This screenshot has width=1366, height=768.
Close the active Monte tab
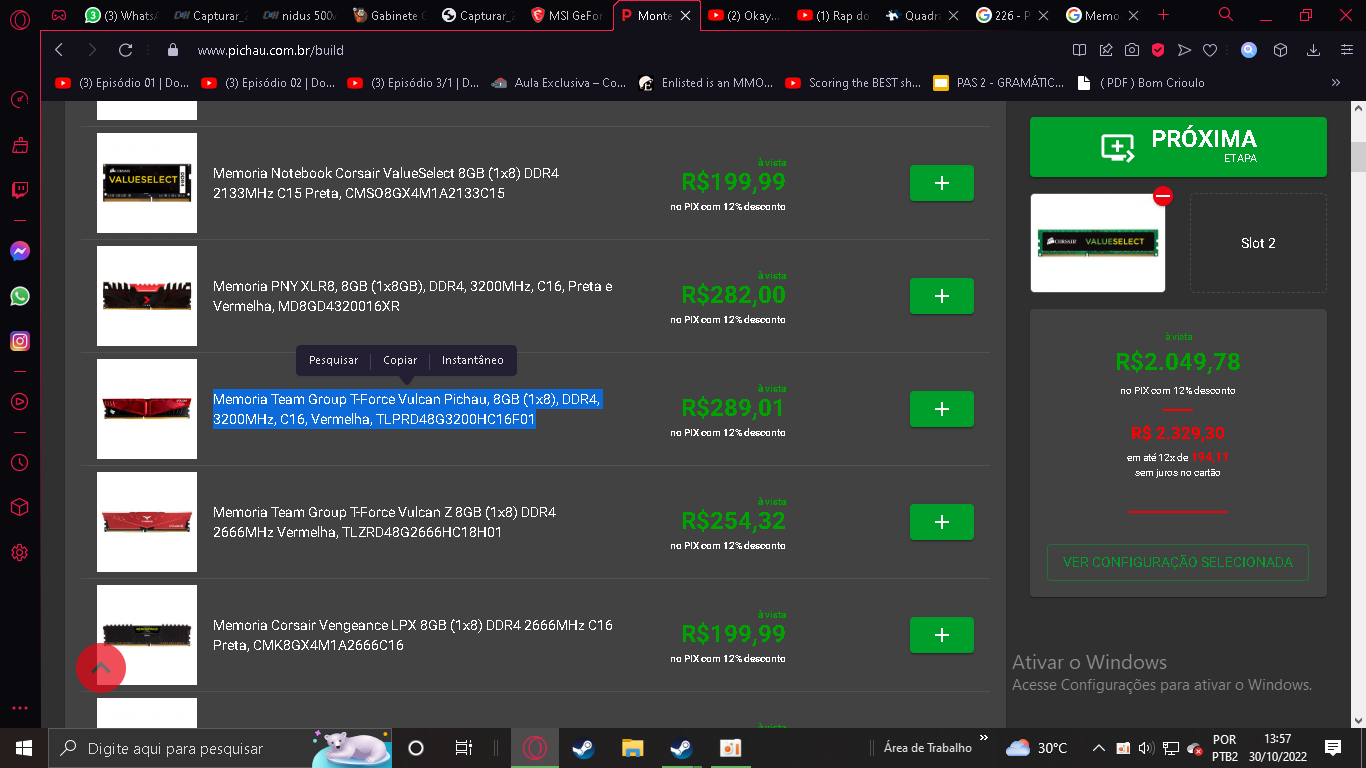(x=685, y=16)
